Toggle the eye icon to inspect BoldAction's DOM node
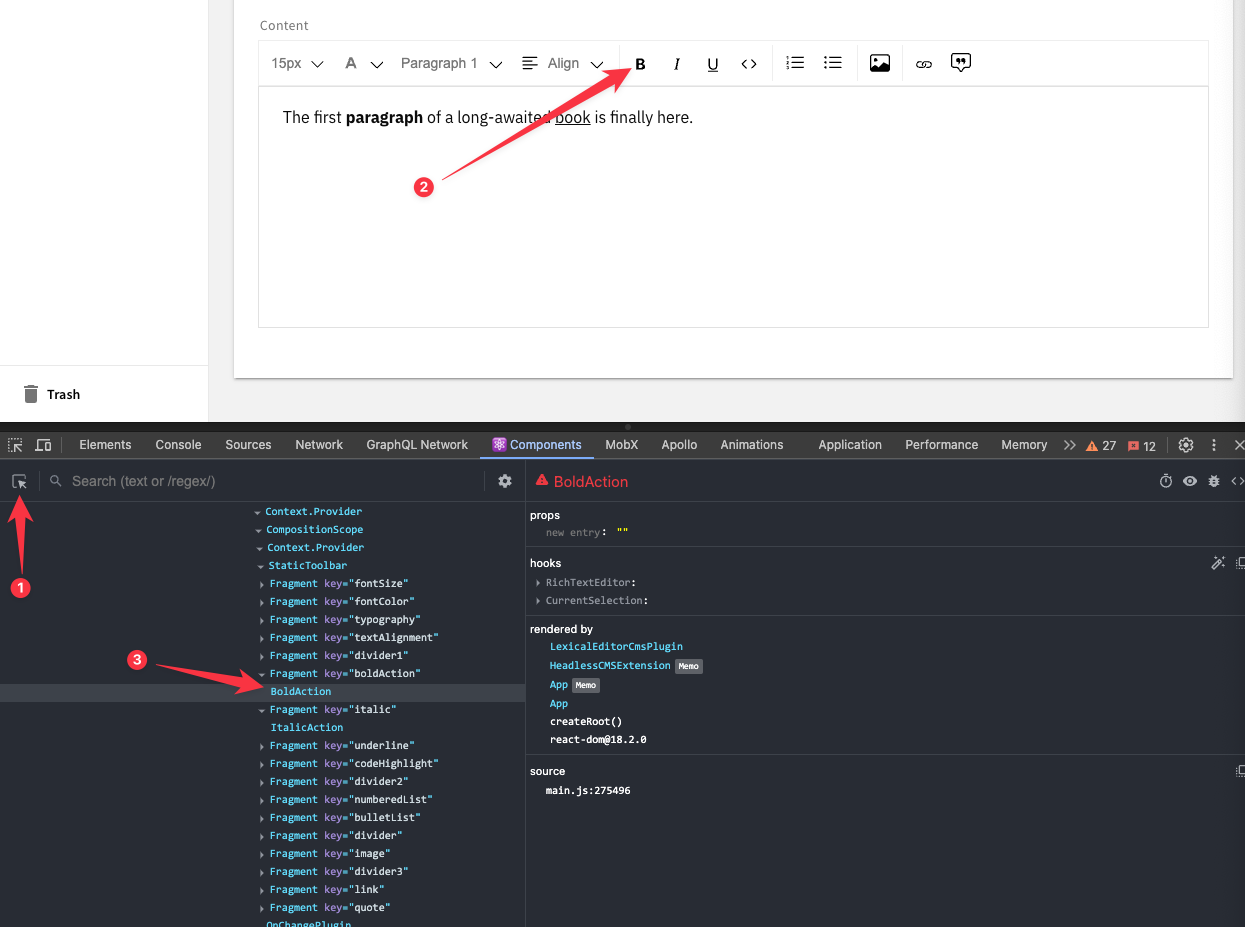 (x=1189, y=480)
